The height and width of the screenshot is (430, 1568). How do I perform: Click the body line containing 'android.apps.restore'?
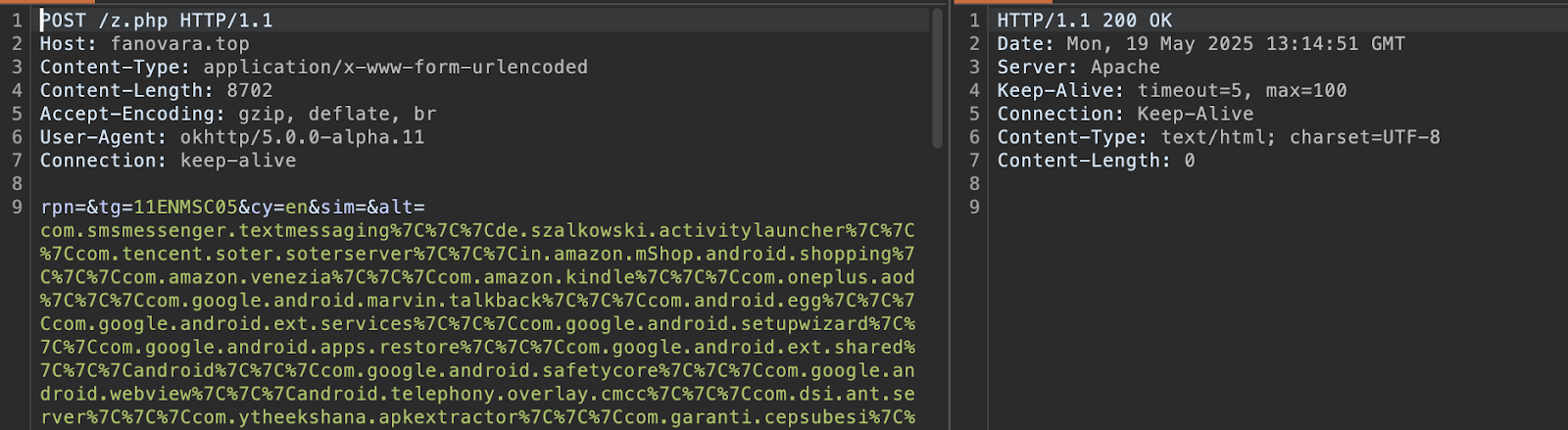(477, 348)
